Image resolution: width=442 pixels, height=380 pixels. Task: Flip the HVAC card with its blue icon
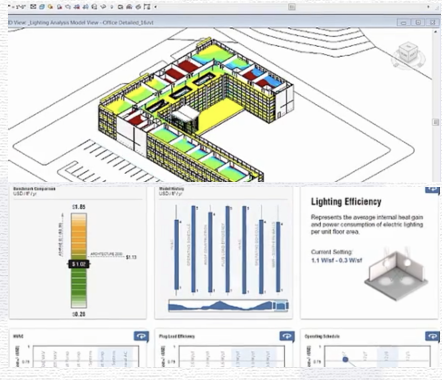point(141,336)
